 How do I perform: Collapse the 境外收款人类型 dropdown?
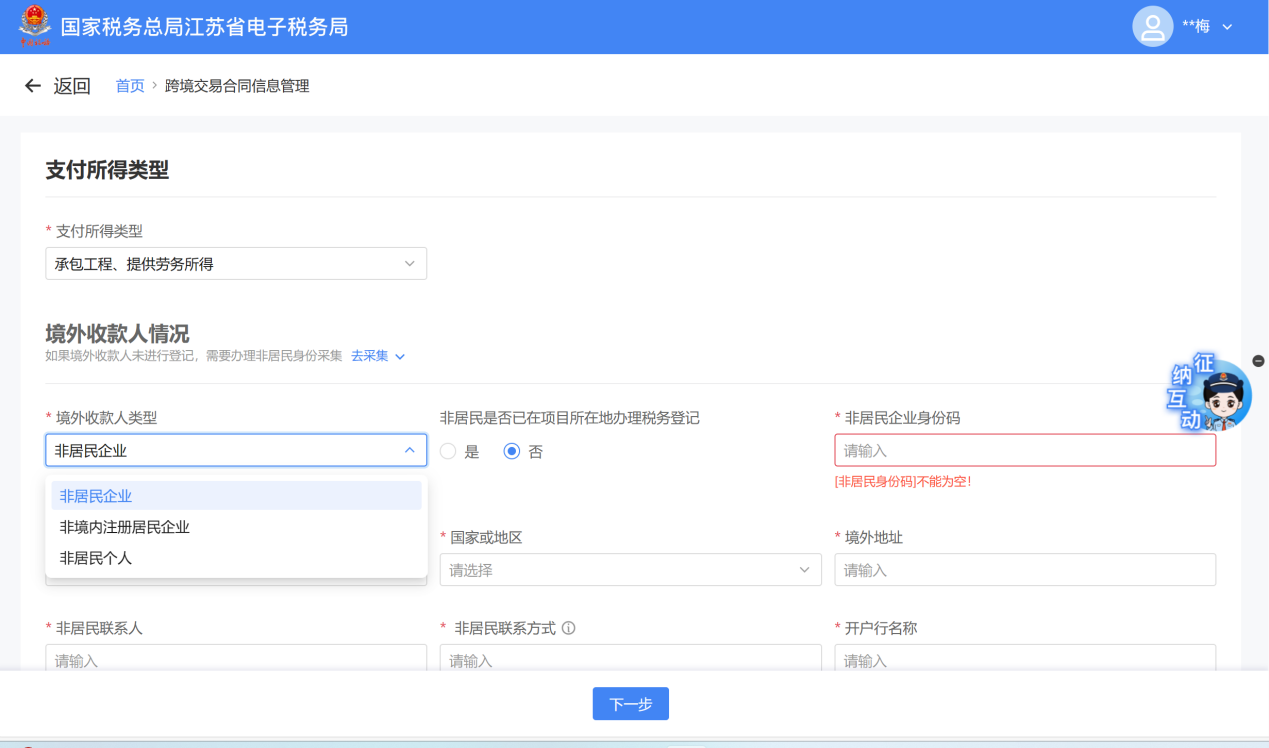point(409,450)
